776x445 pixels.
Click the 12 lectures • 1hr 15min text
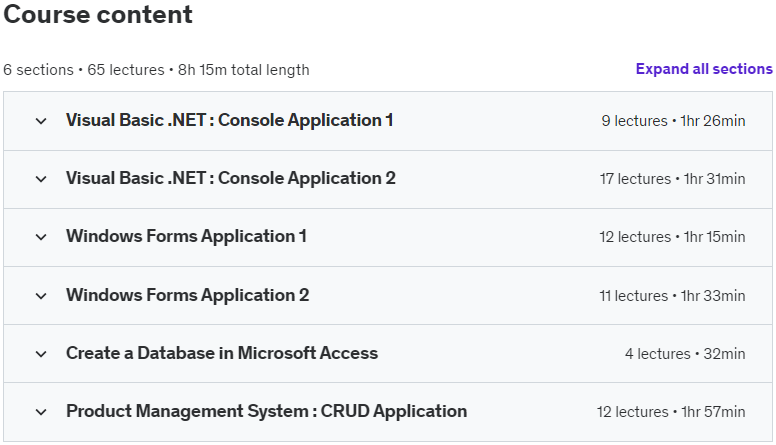click(673, 237)
